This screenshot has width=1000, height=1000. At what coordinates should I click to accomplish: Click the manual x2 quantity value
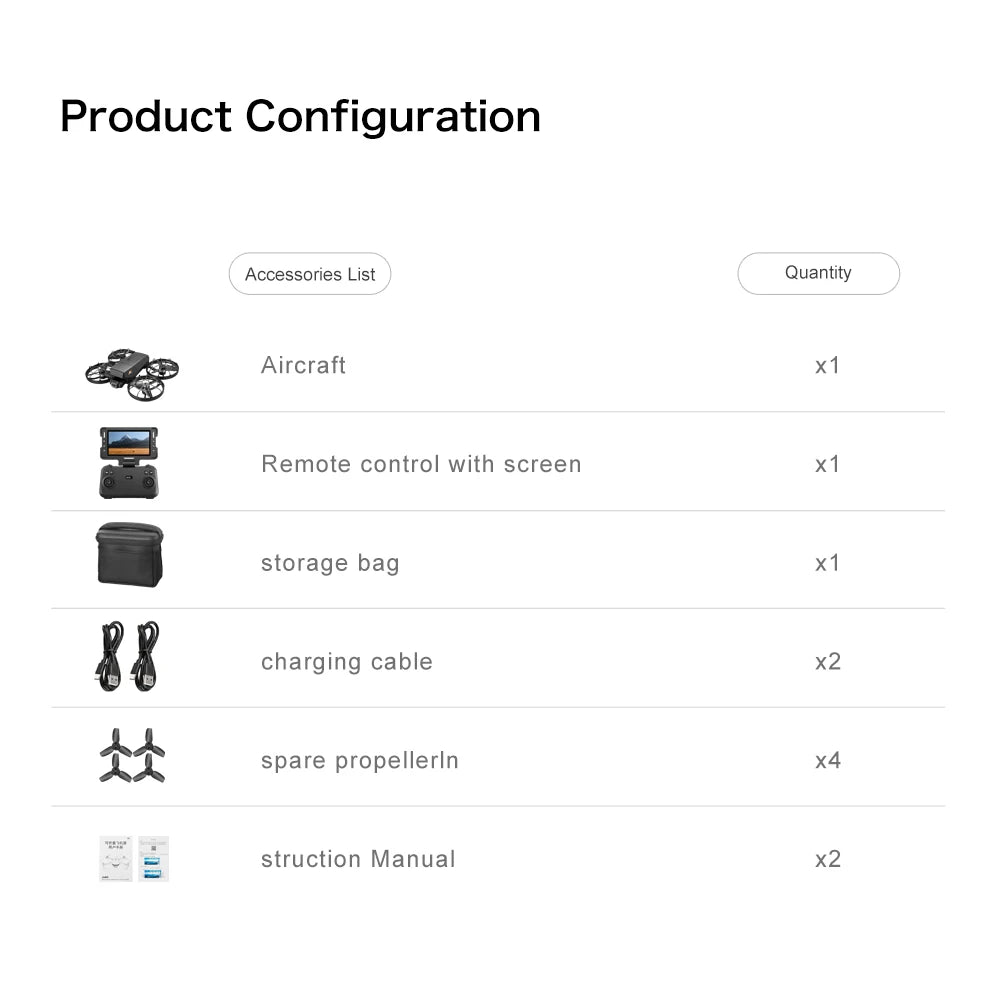827,859
